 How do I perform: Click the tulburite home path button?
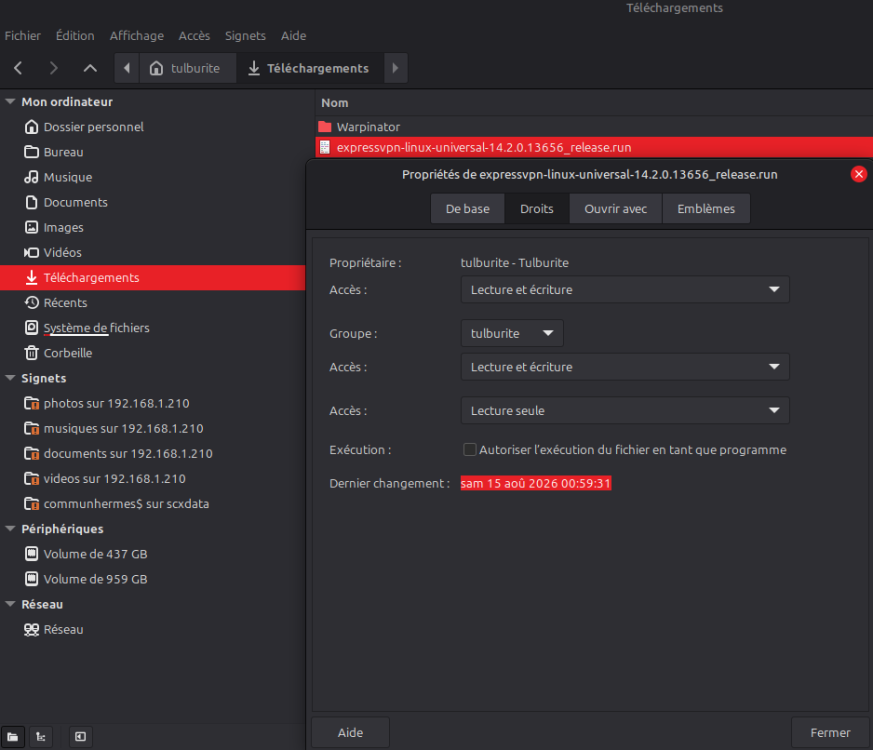[187, 68]
